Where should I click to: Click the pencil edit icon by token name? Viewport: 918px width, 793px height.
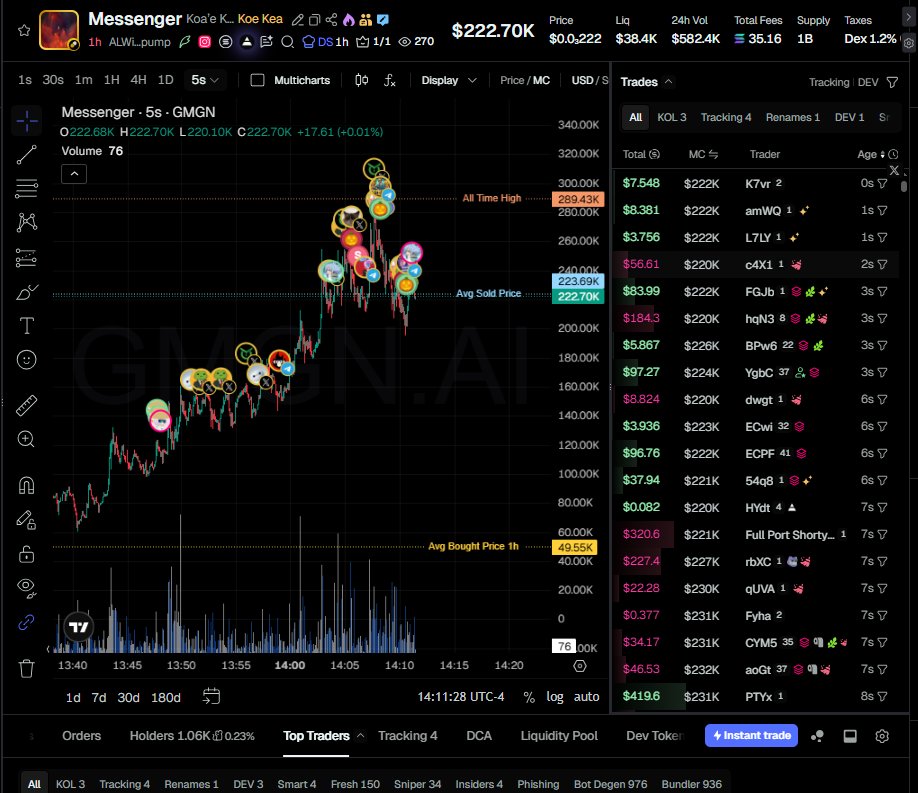pyautogui.click(x=298, y=20)
